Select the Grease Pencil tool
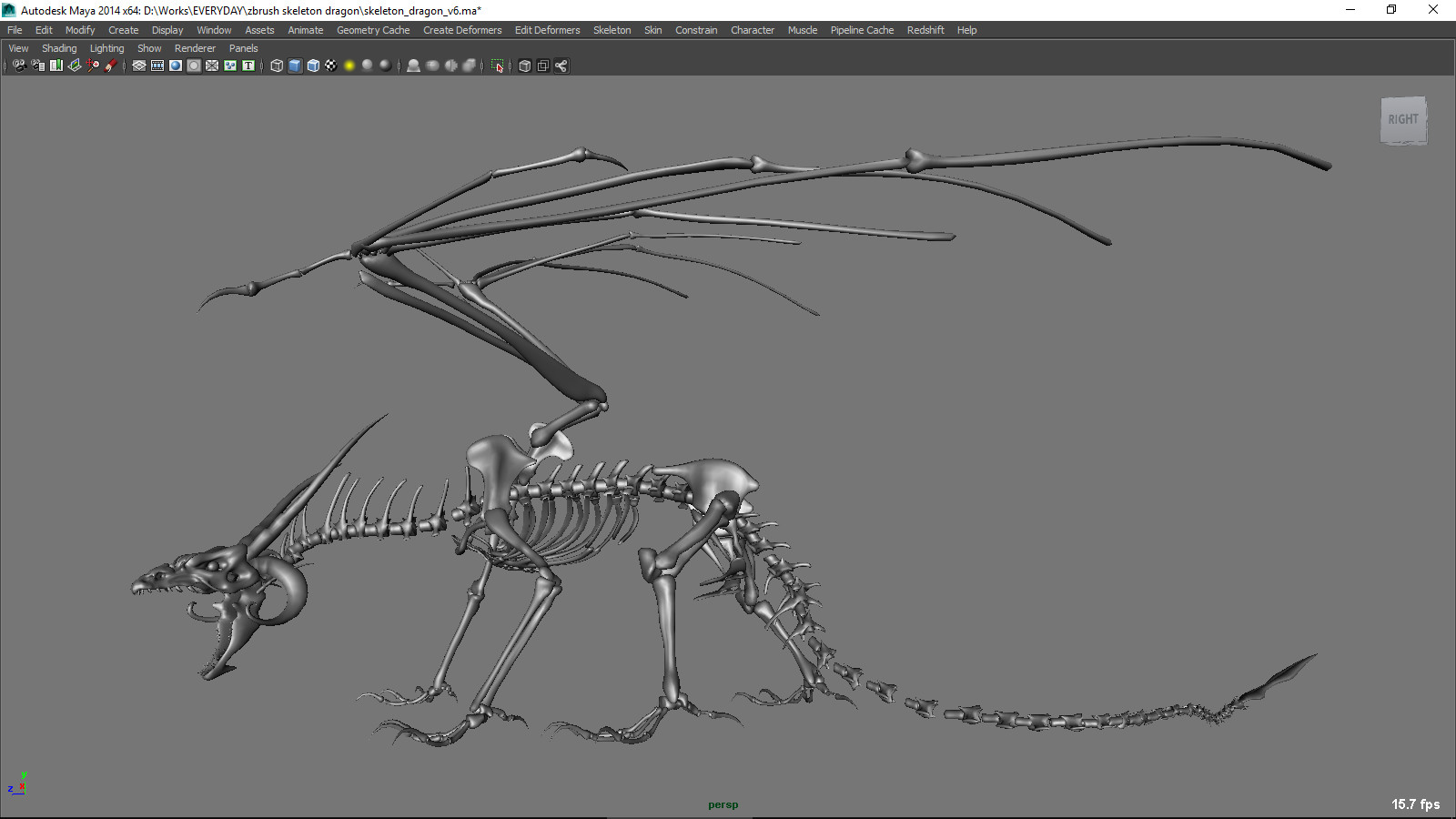Viewport: 1456px width, 819px height. coord(111,66)
